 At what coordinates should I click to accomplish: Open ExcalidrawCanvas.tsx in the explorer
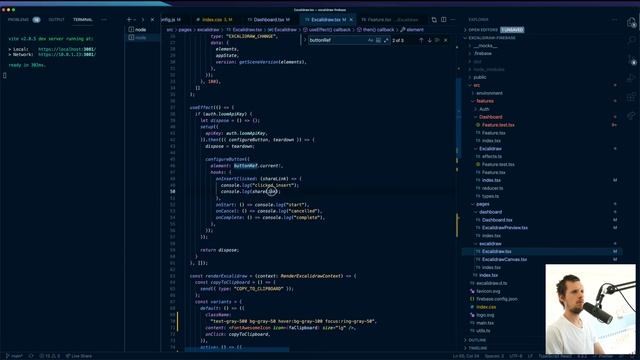tap(504, 259)
